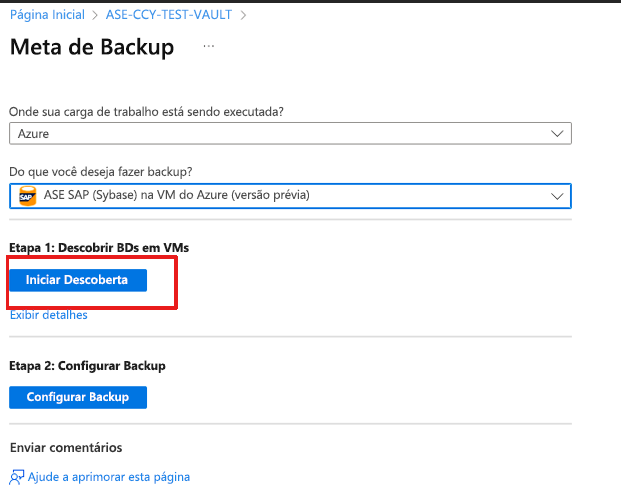This screenshot has height=503, width=621.
Task: Click the Etapa 2: Configurar Backup heading
Action: coord(87,365)
